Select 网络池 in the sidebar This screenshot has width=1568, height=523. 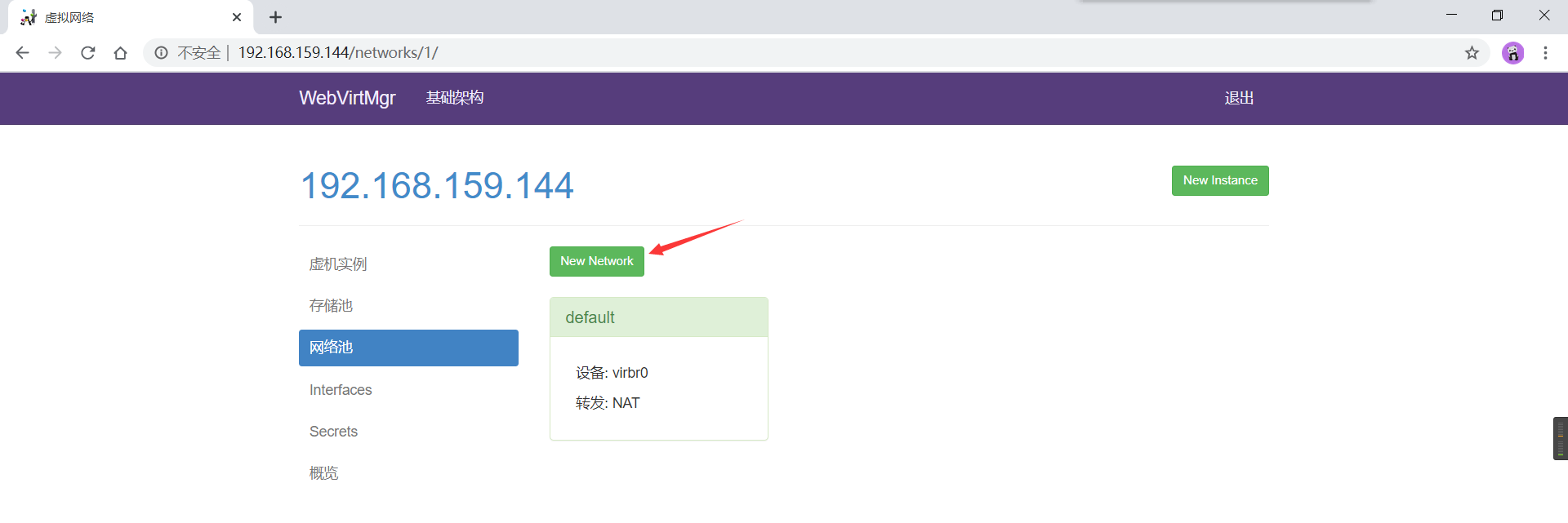[408, 348]
